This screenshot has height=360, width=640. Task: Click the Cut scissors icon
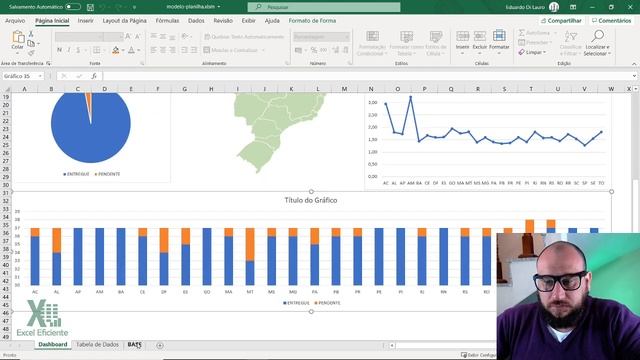(x=31, y=34)
